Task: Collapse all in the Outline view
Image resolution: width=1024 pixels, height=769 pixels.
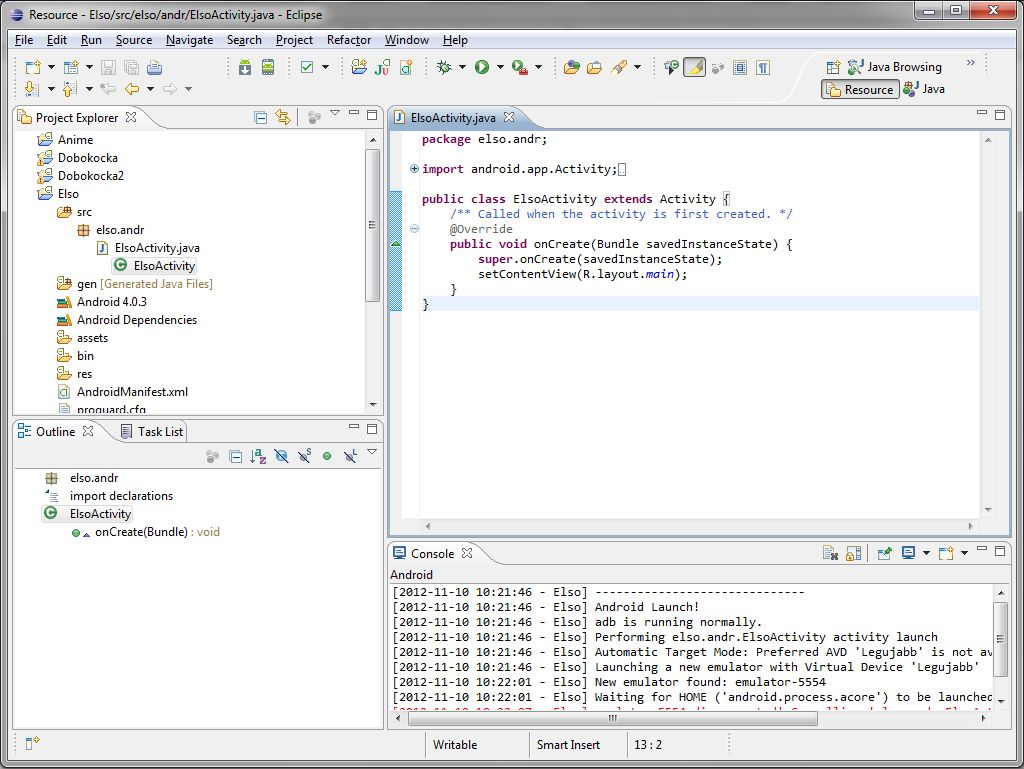Action: 236,457
